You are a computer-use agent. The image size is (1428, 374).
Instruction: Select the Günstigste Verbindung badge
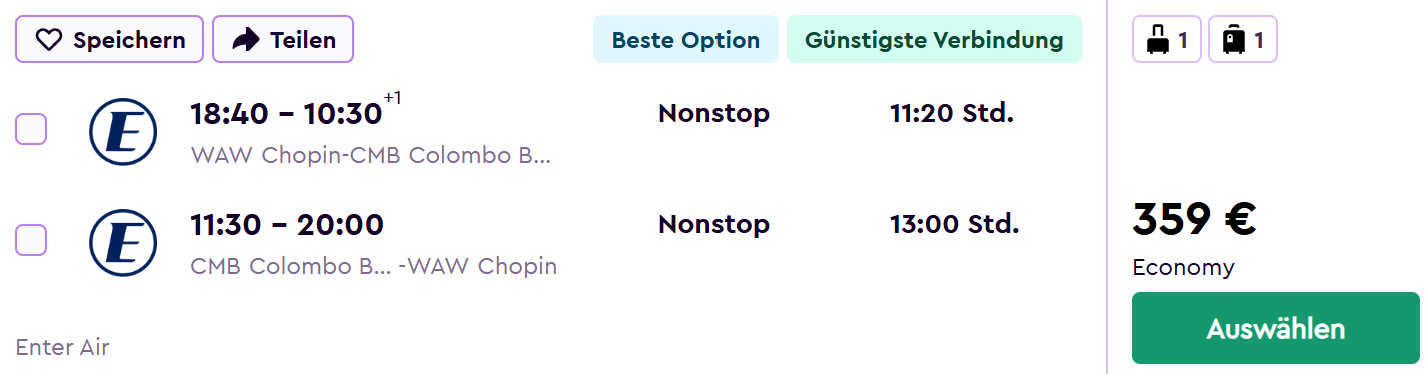pyautogui.click(x=934, y=40)
